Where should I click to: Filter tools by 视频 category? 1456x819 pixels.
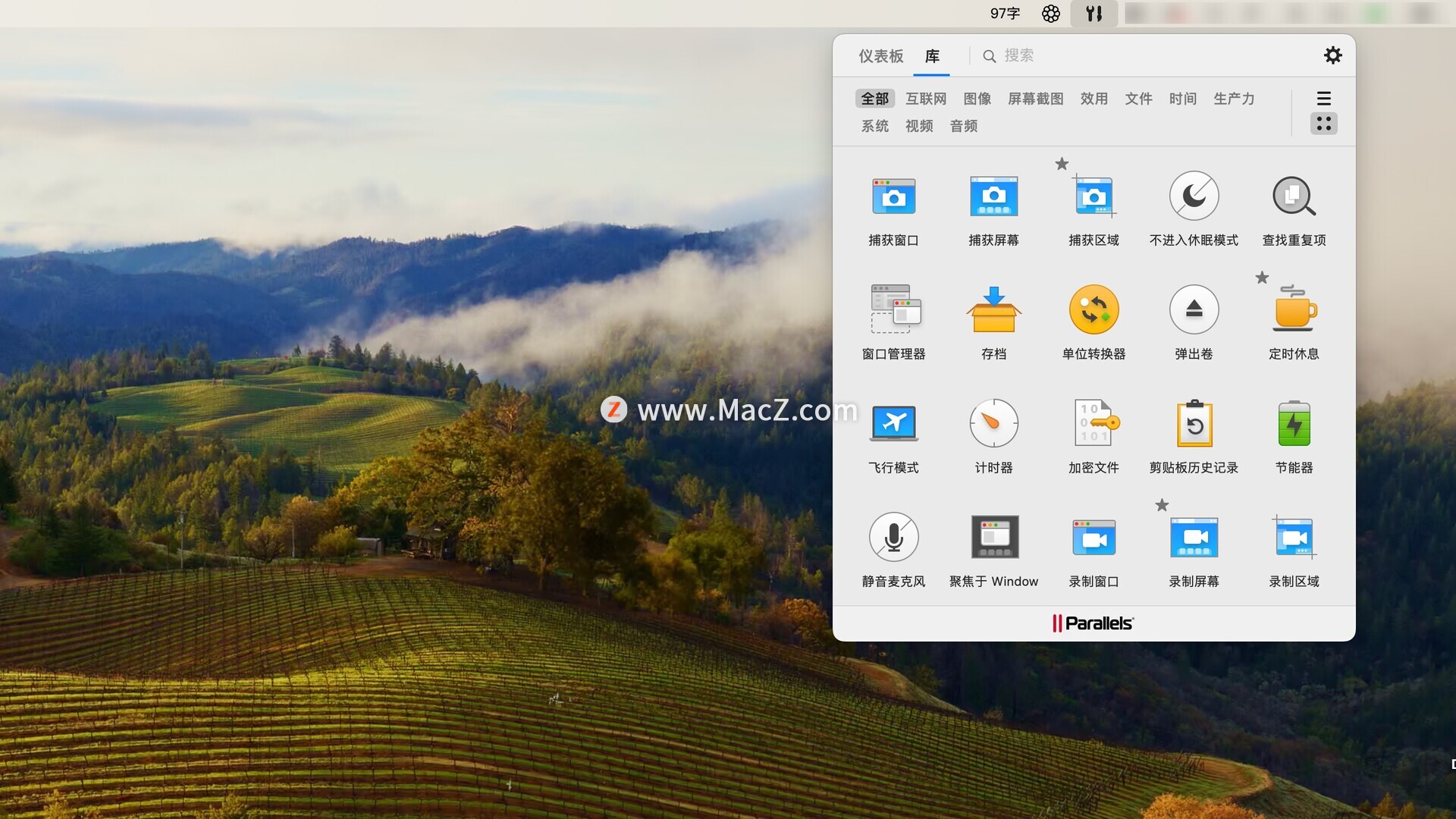point(919,126)
